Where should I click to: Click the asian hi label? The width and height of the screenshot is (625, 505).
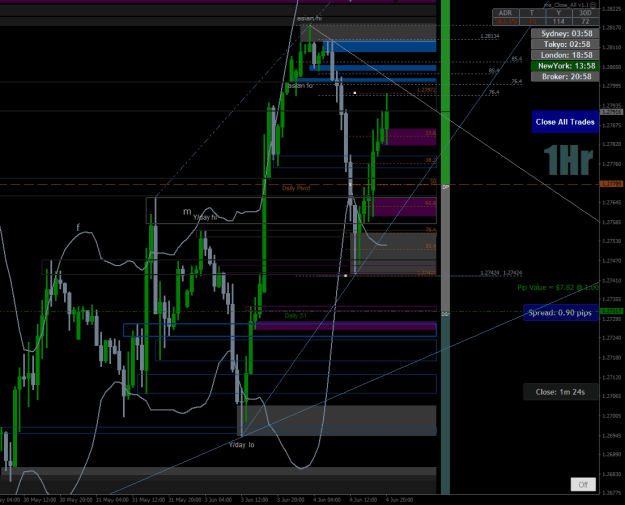coord(309,18)
